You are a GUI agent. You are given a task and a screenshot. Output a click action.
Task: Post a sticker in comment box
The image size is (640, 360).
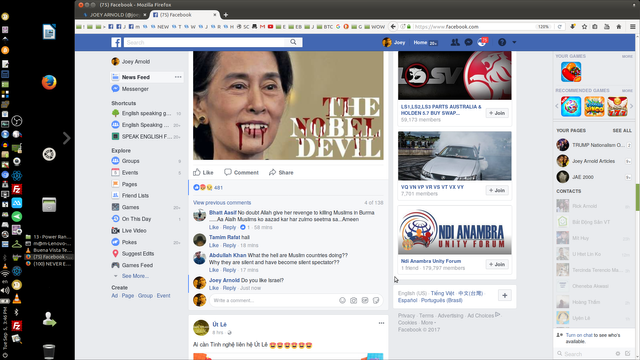[376, 300]
